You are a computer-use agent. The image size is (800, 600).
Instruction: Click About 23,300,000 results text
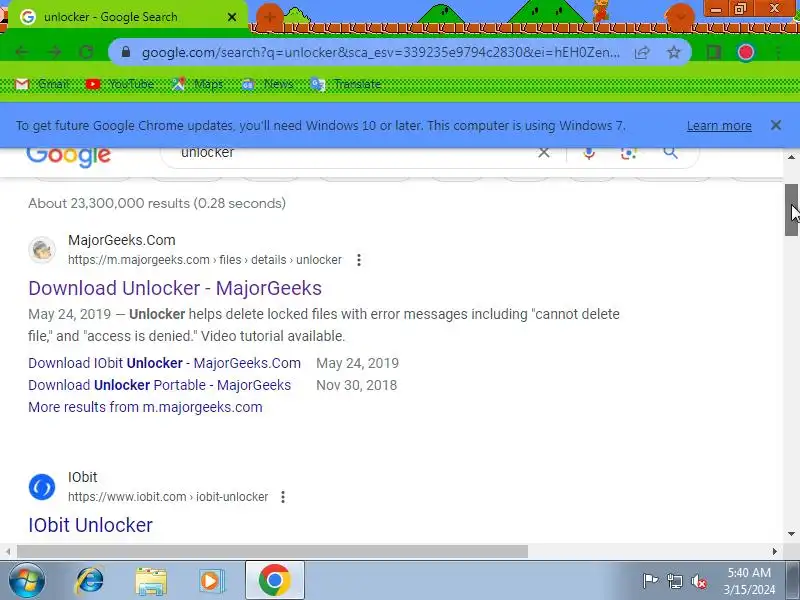pyautogui.click(x=157, y=203)
